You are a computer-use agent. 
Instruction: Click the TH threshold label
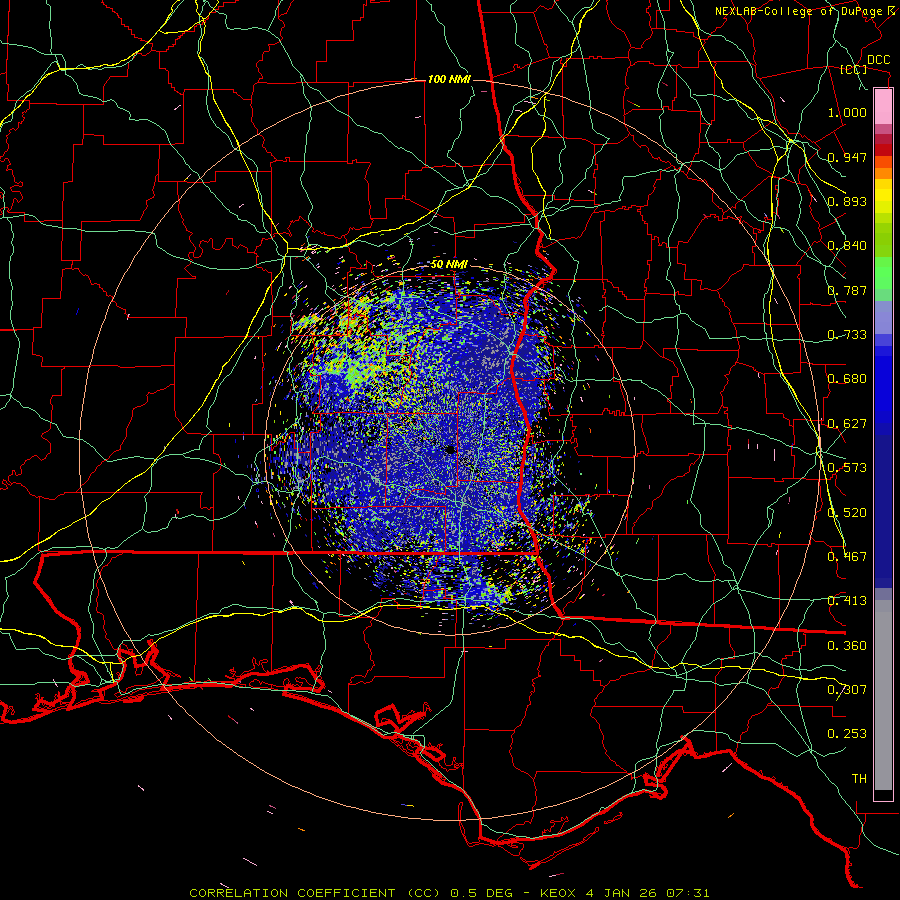point(859,779)
